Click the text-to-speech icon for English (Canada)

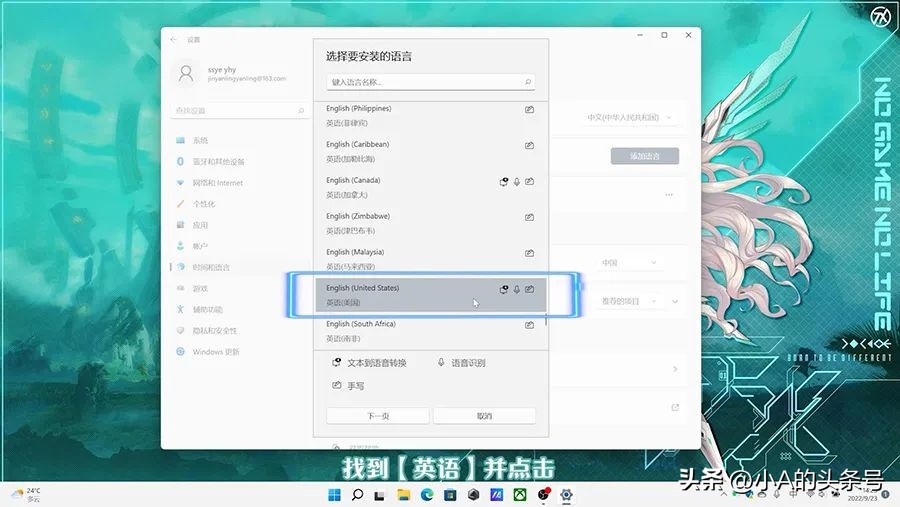(x=503, y=181)
